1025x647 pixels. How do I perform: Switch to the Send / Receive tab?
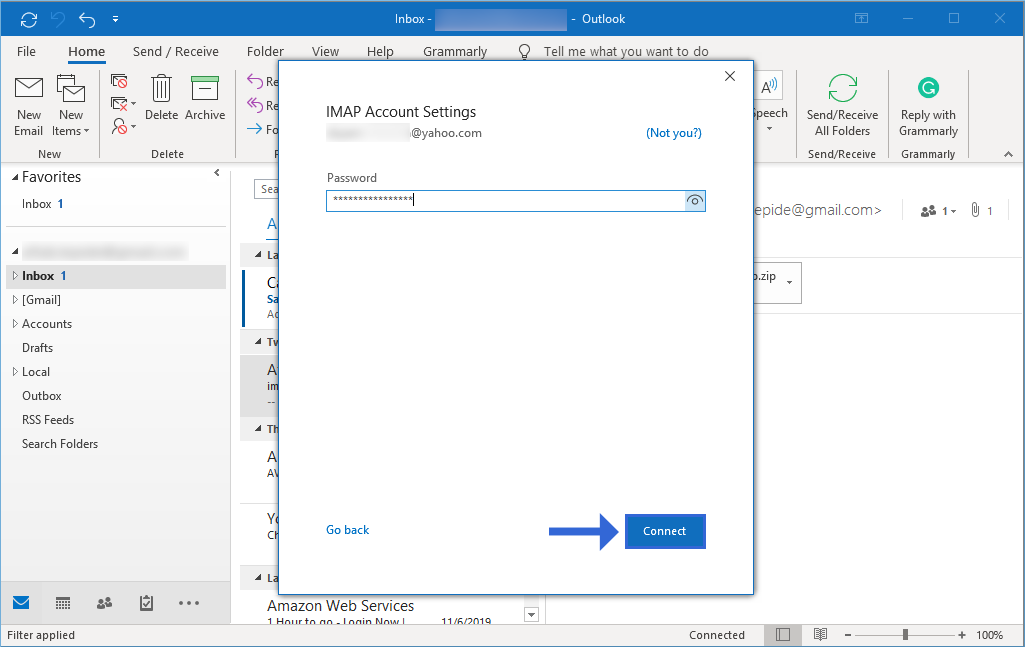175,52
